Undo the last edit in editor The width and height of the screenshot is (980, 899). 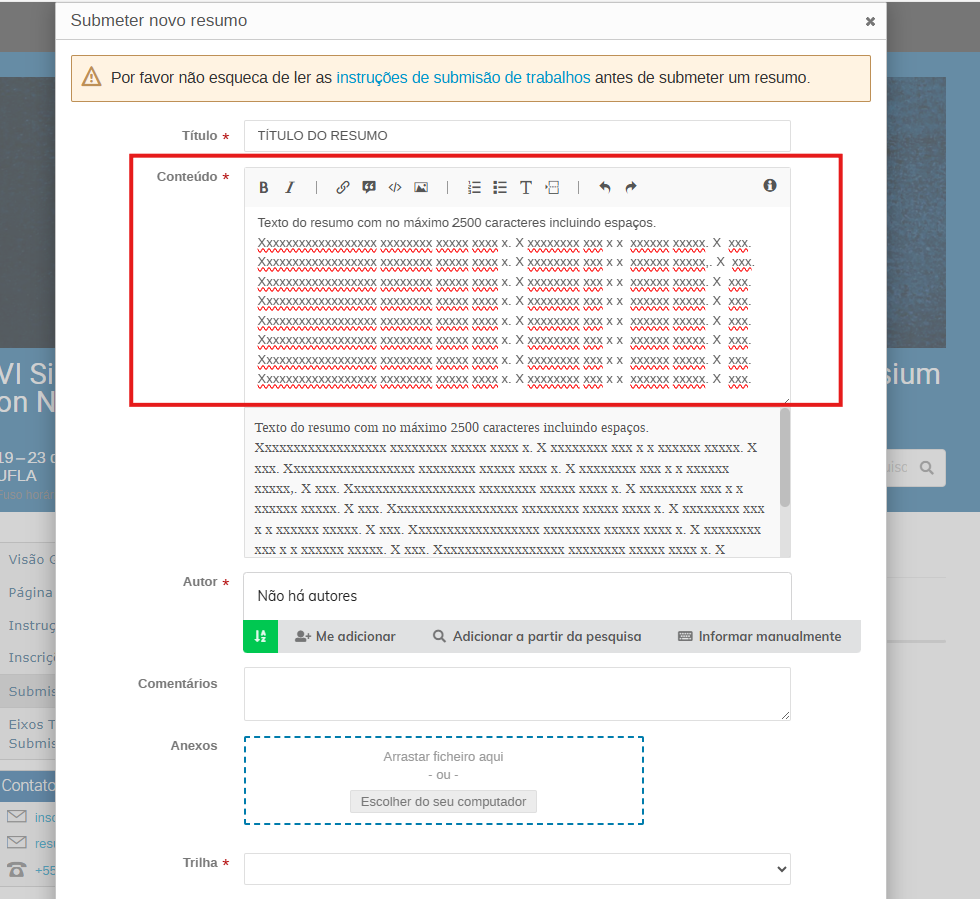(x=605, y=187)
